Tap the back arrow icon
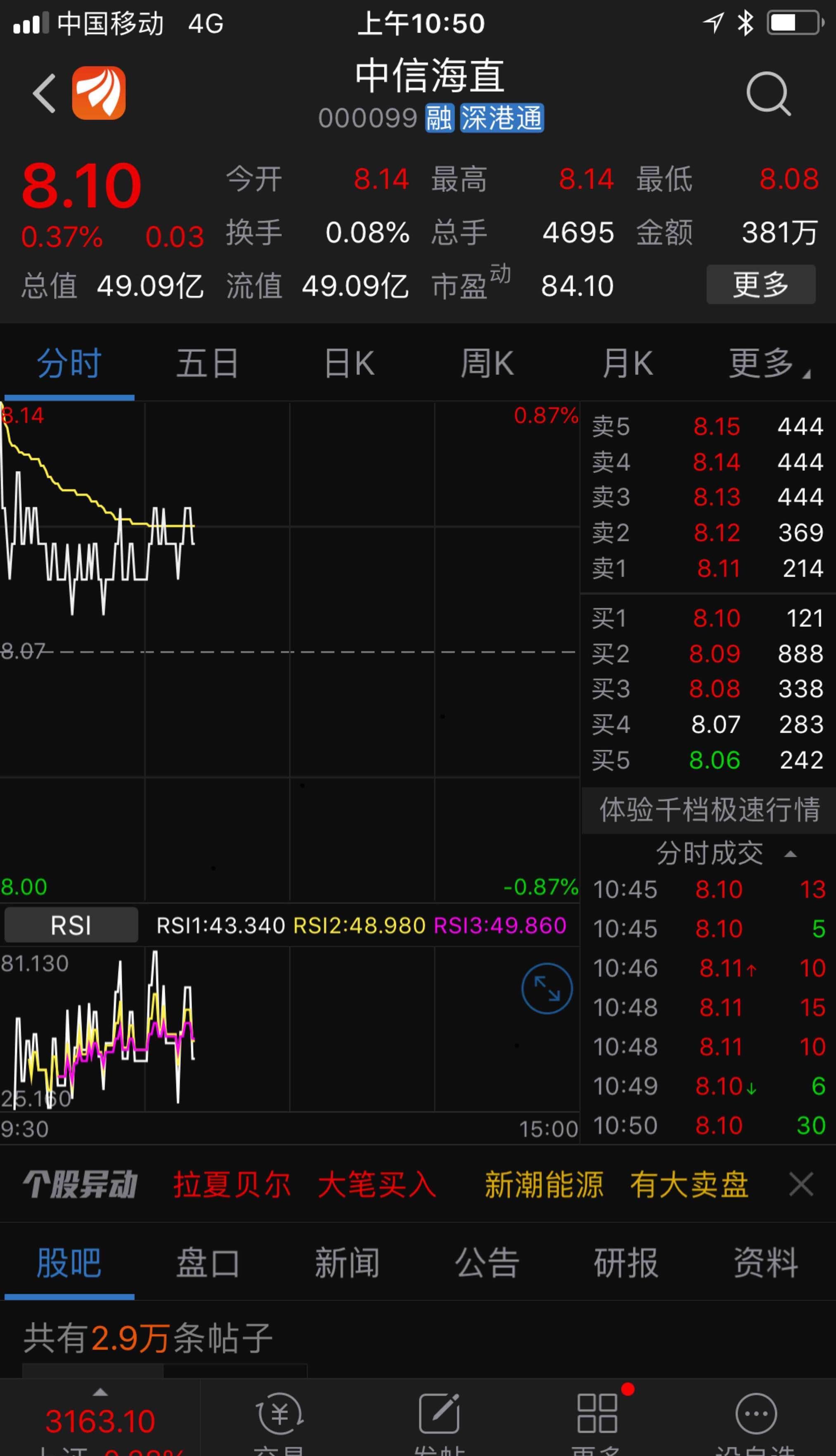Viewport: 836px width, 1456px height. click(45, 93)
